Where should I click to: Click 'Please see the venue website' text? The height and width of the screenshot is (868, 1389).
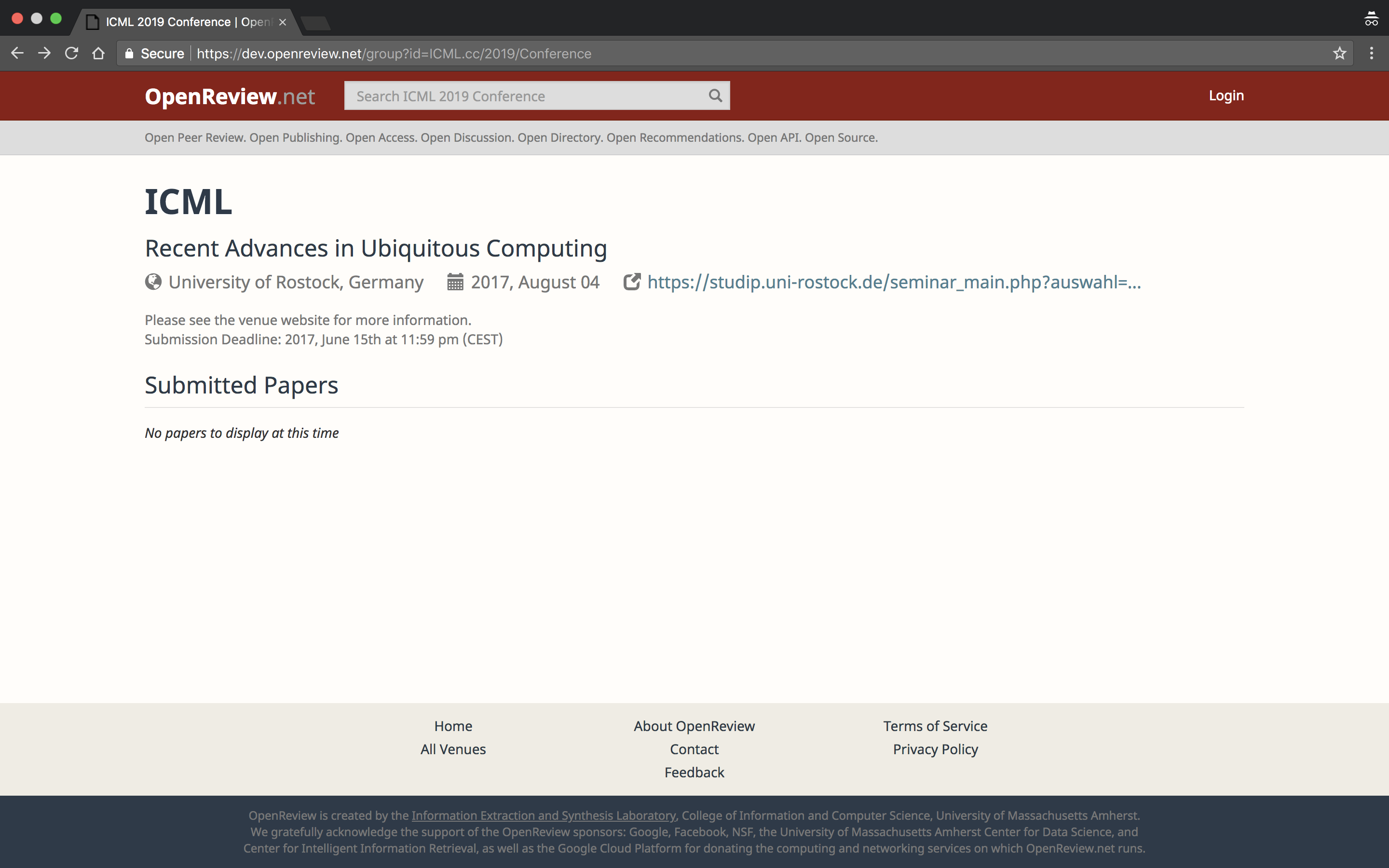pyautogui.click(x=308, y=320)
